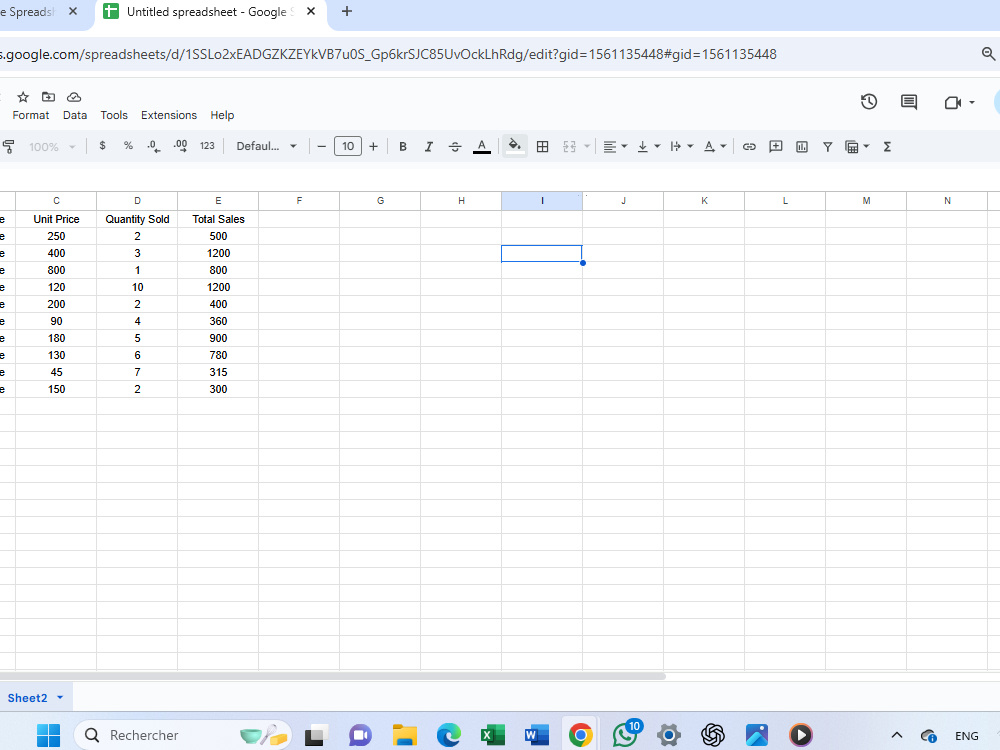
Task: Open the Windows Start menu
Action: pyautogui.click(x=48, y=735)
